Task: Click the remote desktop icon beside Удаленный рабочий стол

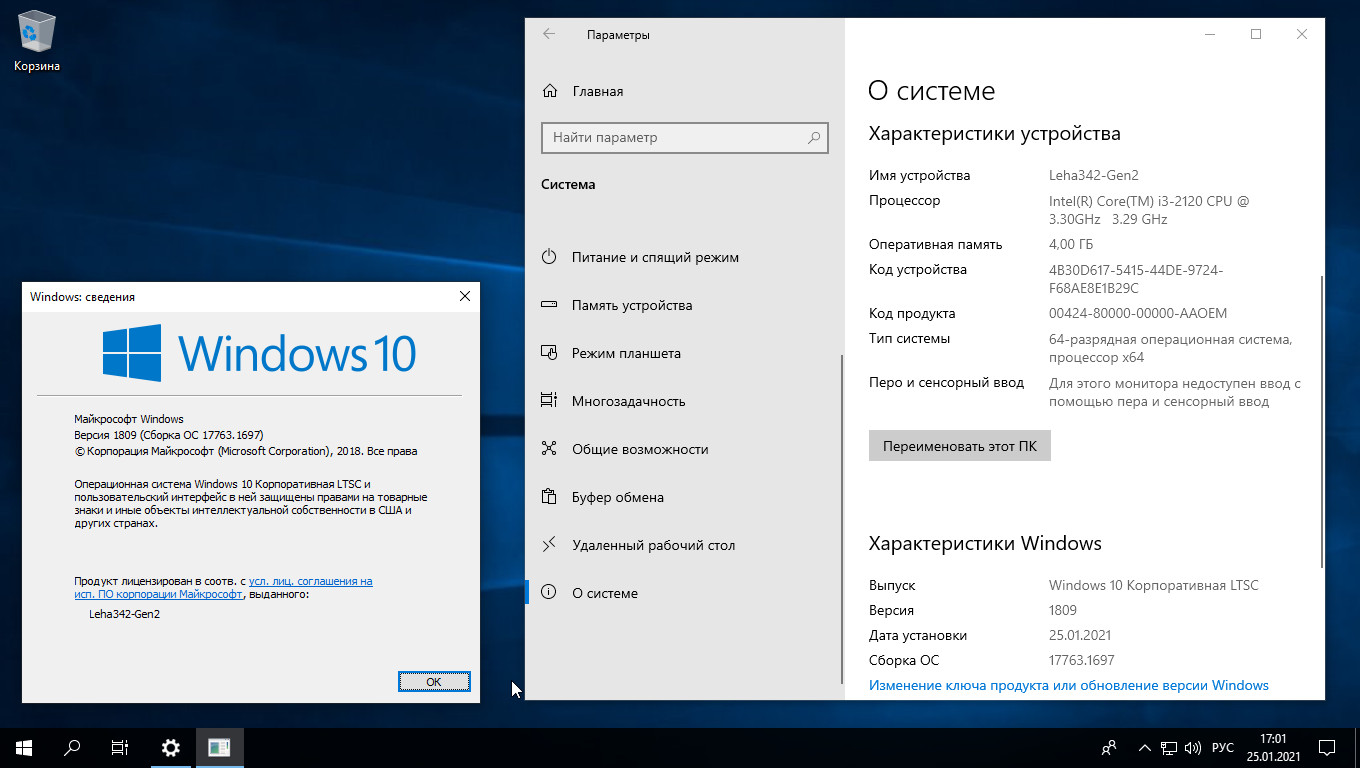Action: tap(549, 545)
